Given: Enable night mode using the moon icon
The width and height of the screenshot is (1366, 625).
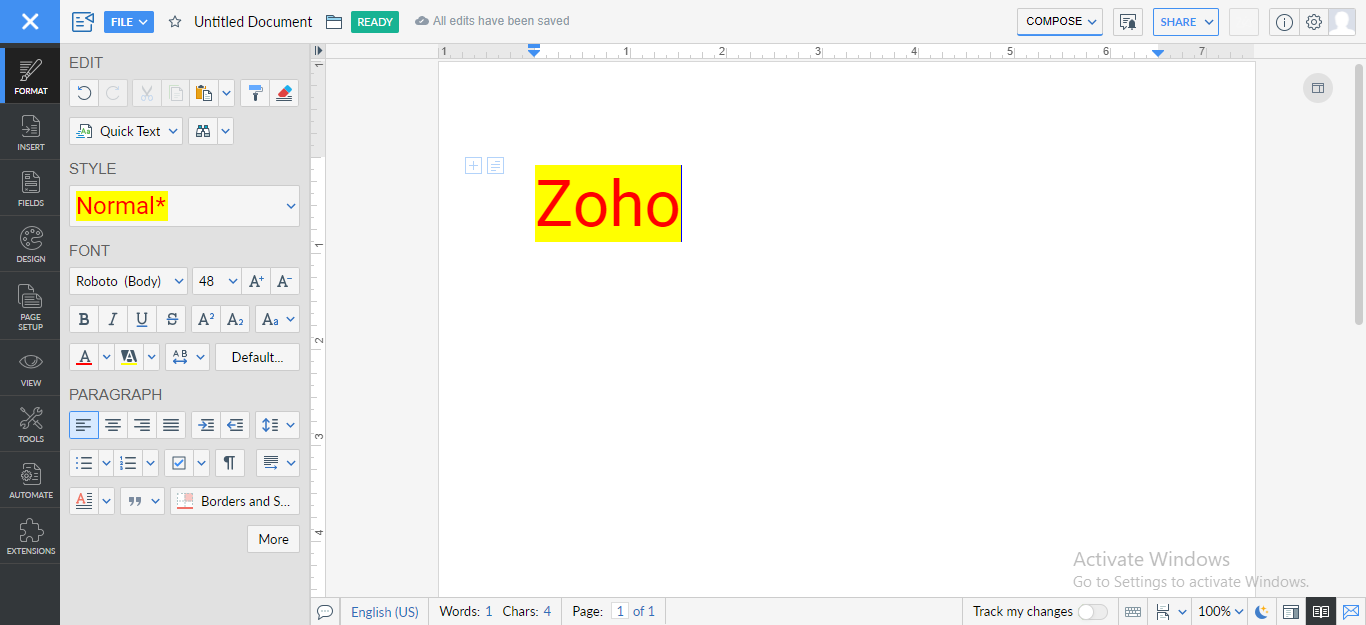Looking at the screenshot, I should coord(1261,611).
